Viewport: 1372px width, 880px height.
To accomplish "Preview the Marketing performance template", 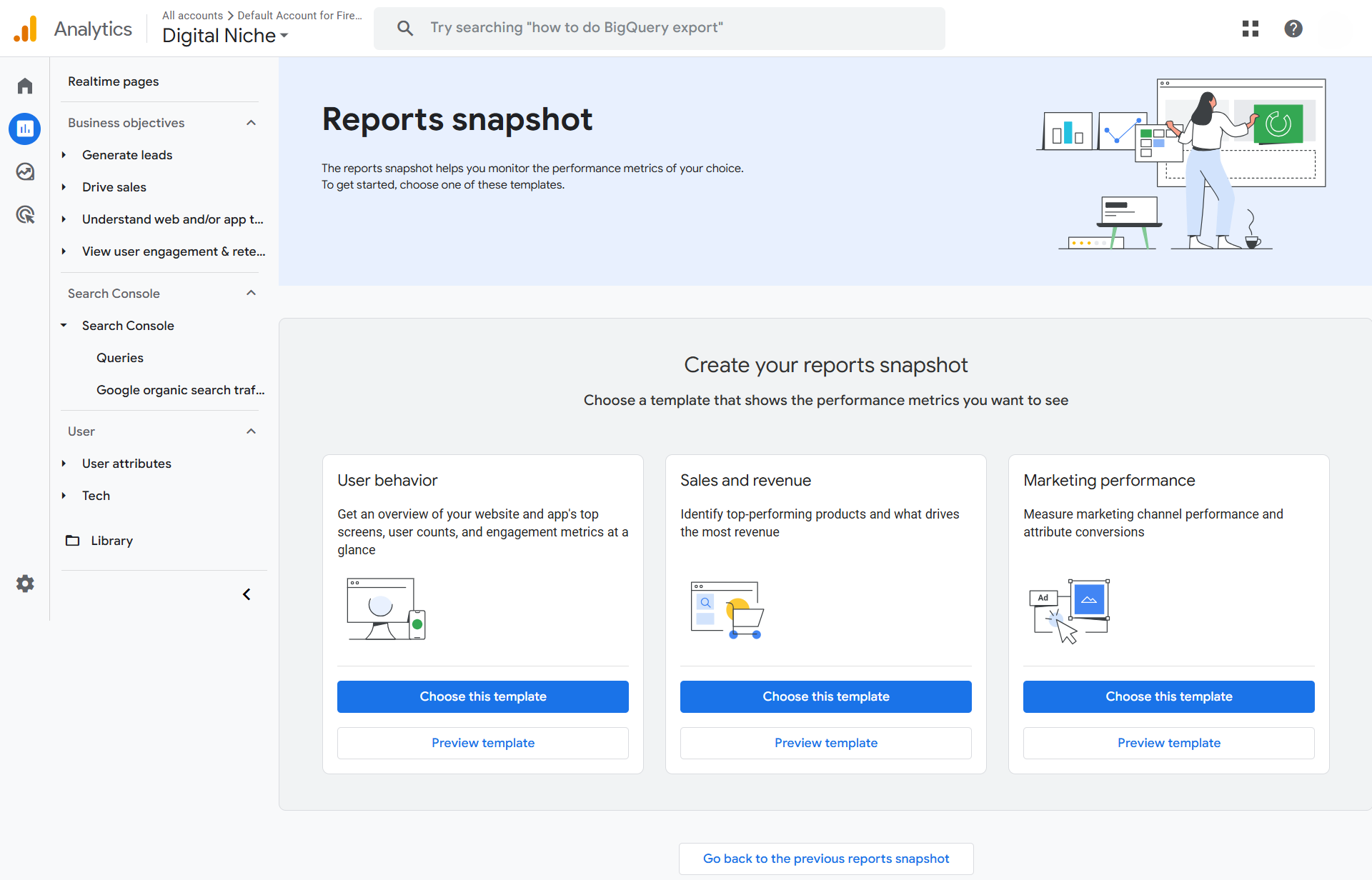I will (1169, 743).
